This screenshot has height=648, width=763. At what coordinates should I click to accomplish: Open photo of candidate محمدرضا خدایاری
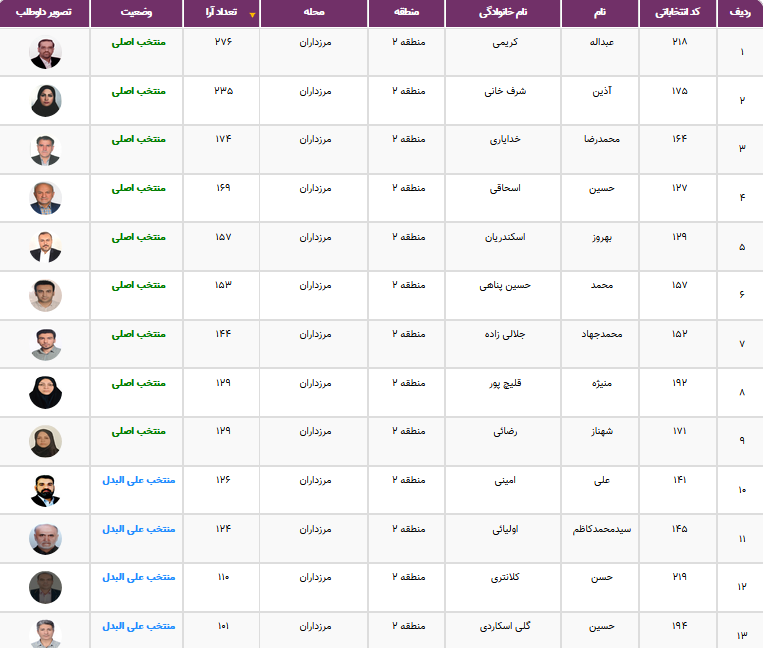point(45,149)
